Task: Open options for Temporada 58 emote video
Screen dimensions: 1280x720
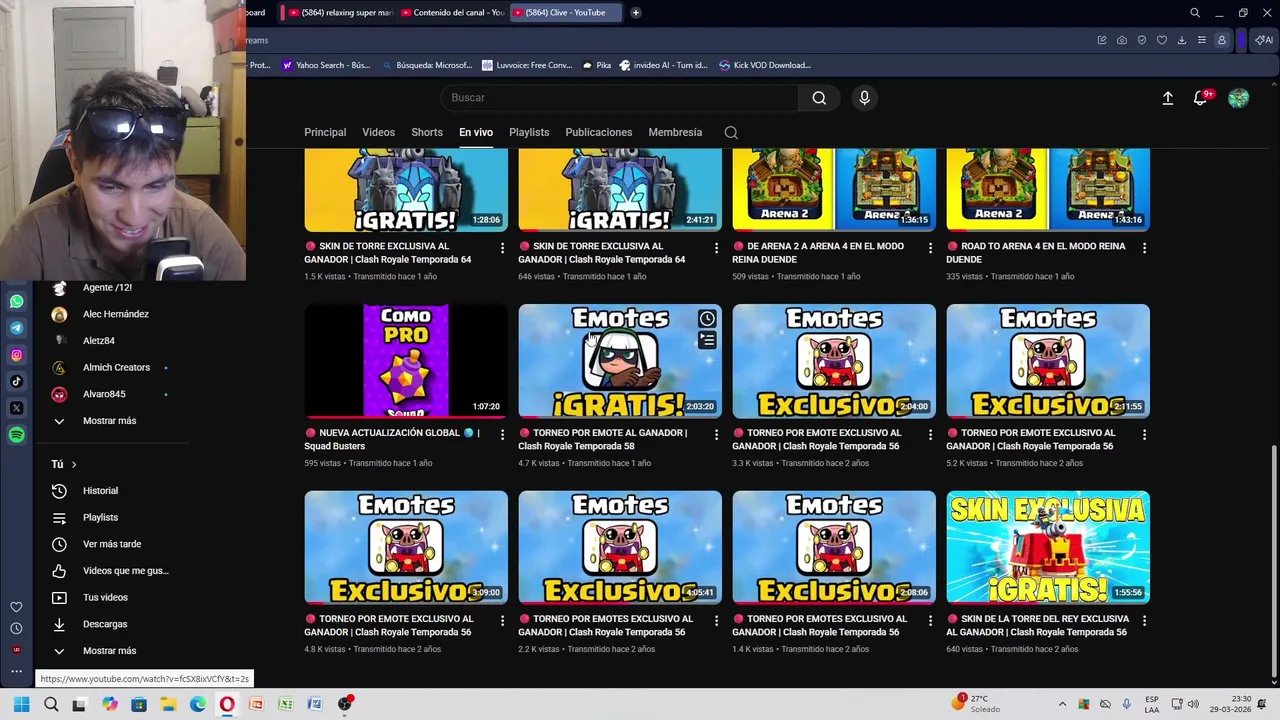Action: point(716,435)
